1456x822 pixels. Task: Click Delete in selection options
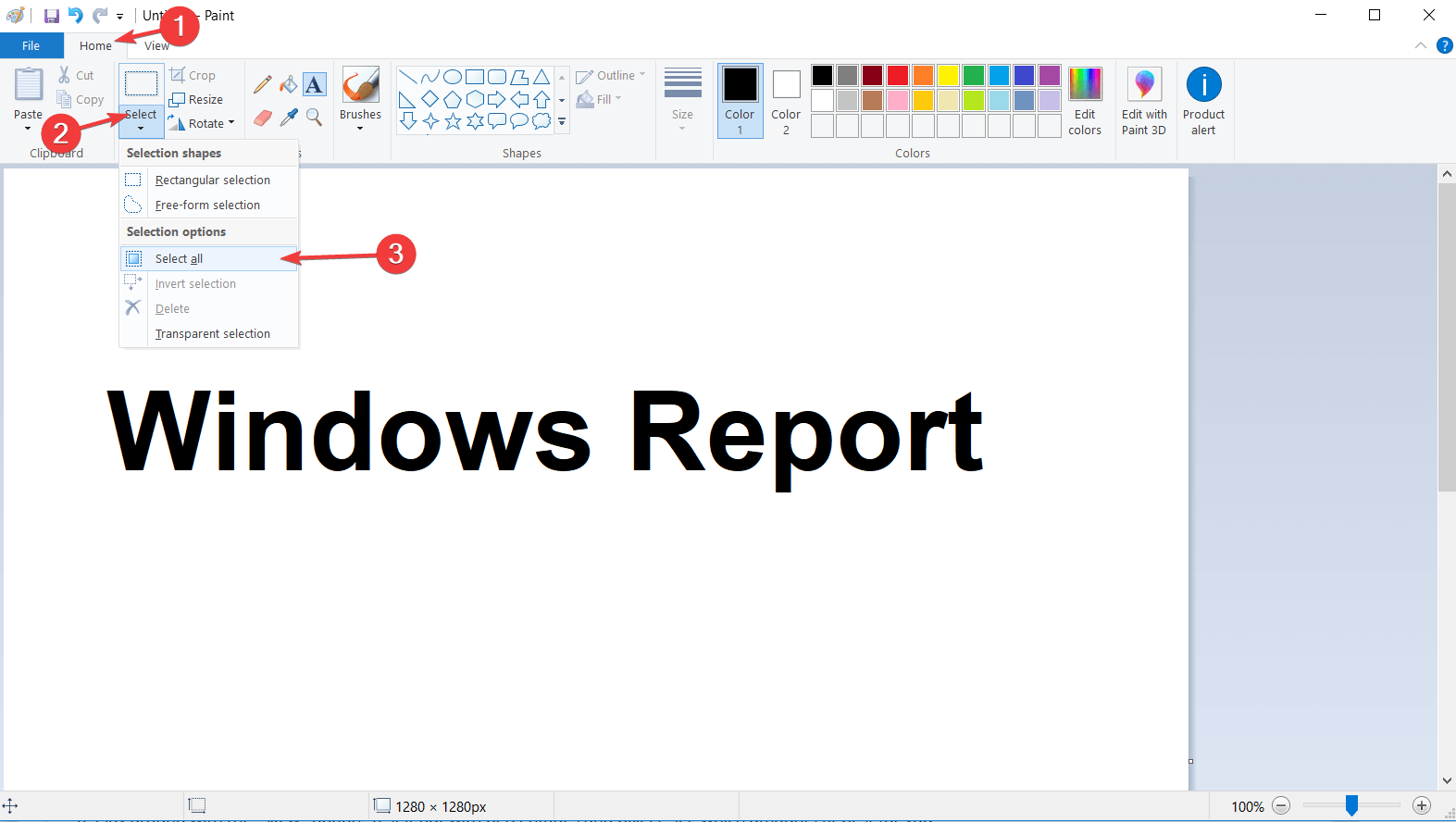[209, 309]
